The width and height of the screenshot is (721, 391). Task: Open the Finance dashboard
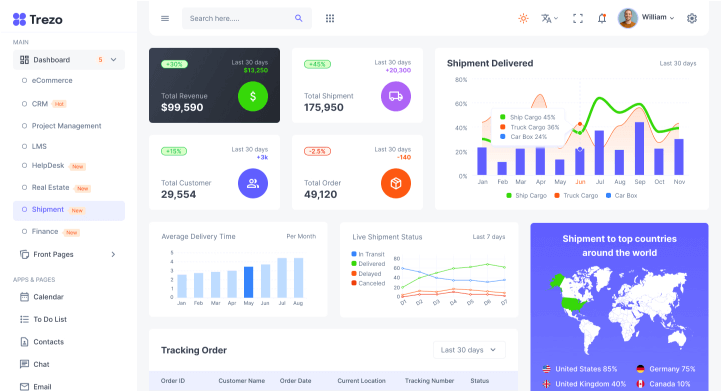click(45, 231)
